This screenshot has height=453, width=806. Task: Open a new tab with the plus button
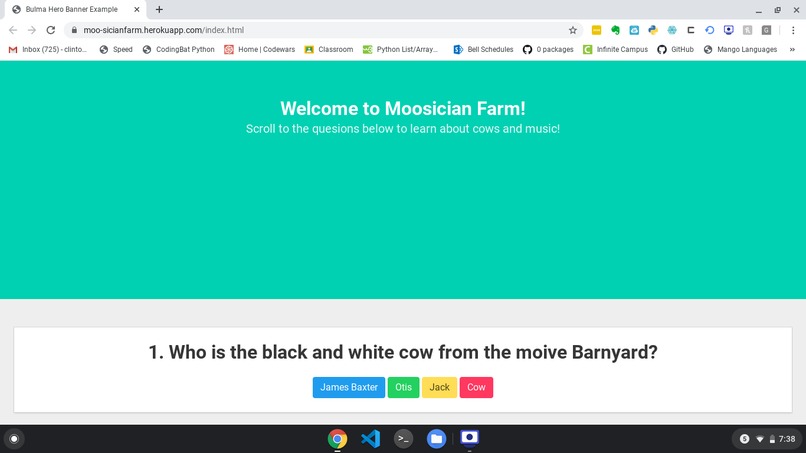pyautogui.click(x=159, y=9)
